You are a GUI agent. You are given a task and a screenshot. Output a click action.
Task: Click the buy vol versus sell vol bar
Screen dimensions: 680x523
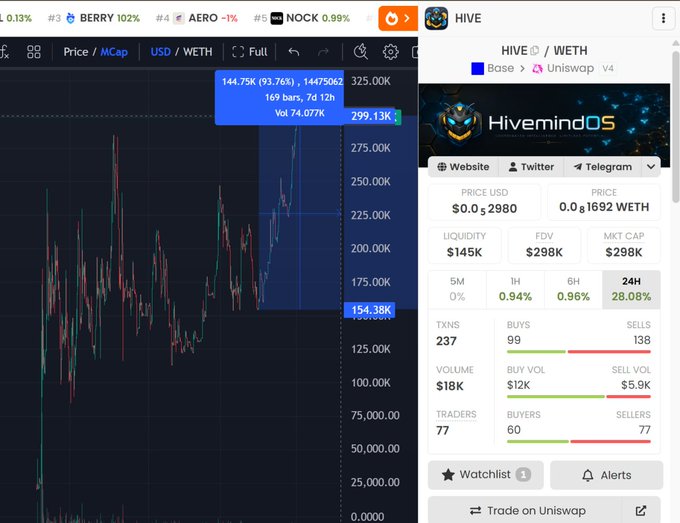tap(579, 396)
